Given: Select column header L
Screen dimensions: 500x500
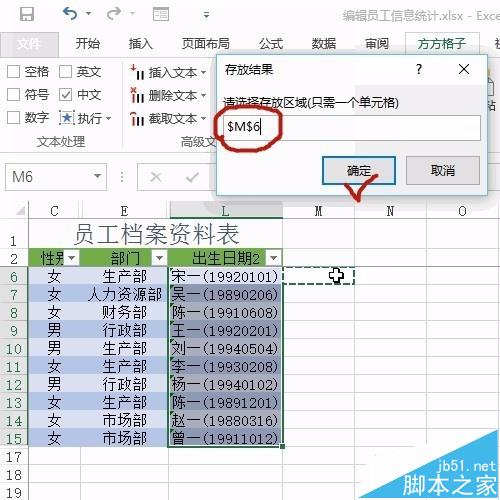Looking at the screenshot, I should click(x=226, y=211).
